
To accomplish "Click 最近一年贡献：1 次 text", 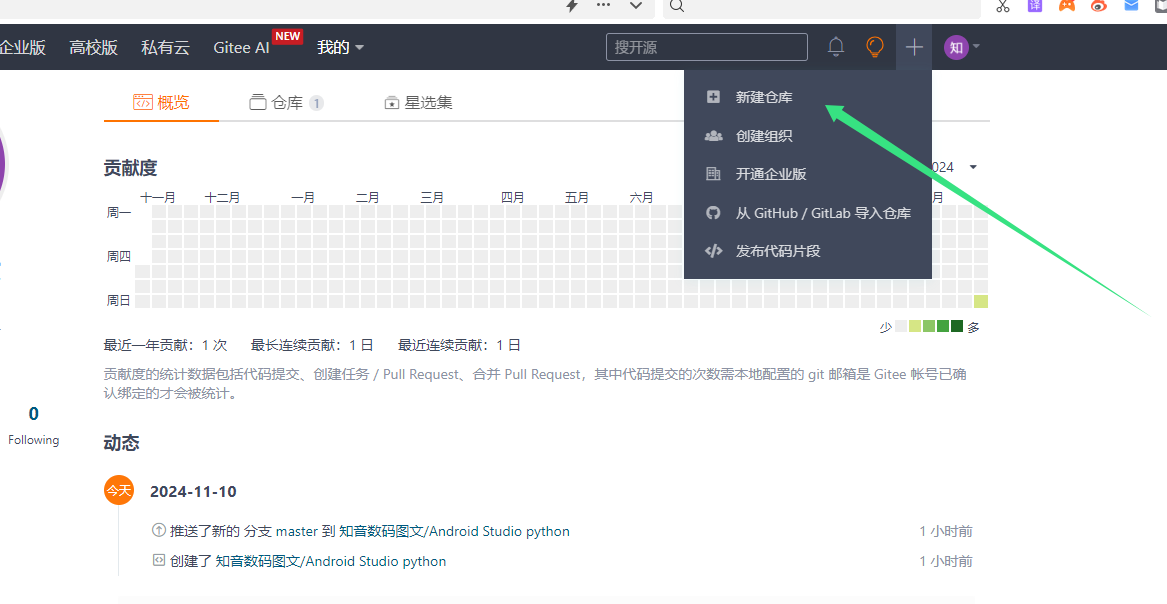I will click(165, 345).
